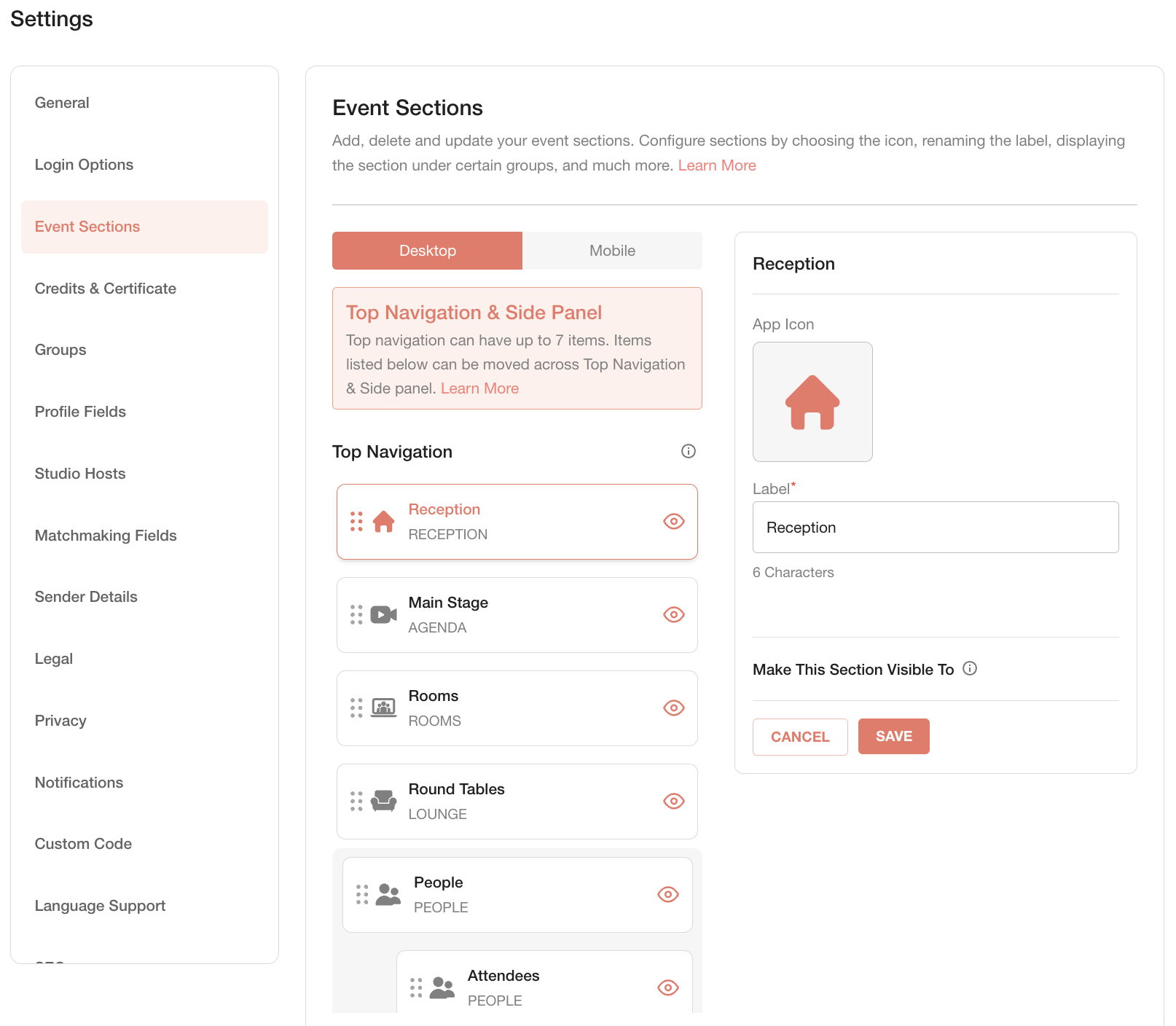1176x1026 pixels.
Task: Hide the Round Tables section
Action: (x=673, y=801)
